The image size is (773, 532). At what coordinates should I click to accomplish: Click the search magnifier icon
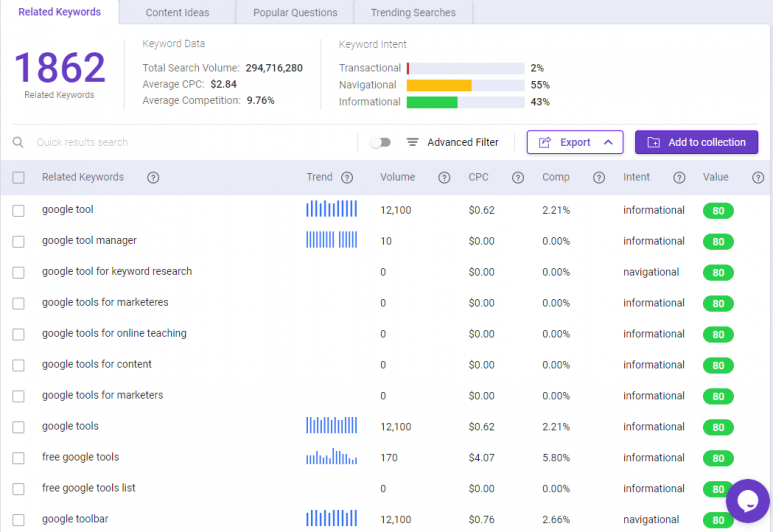pos(18,142)
